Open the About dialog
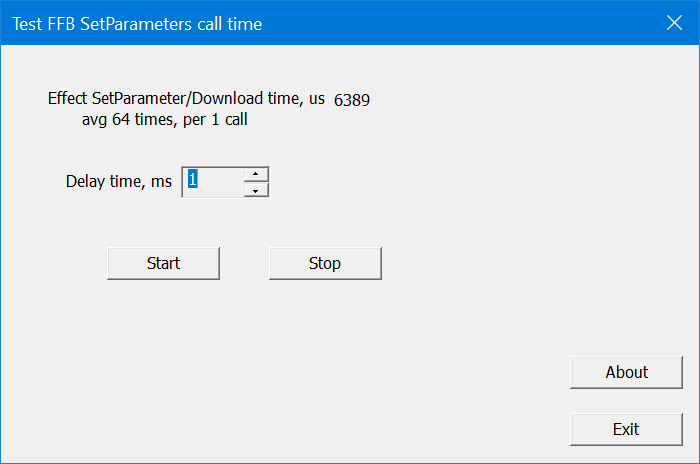Screen dimensions: 700x464 [x=626, y=372]
